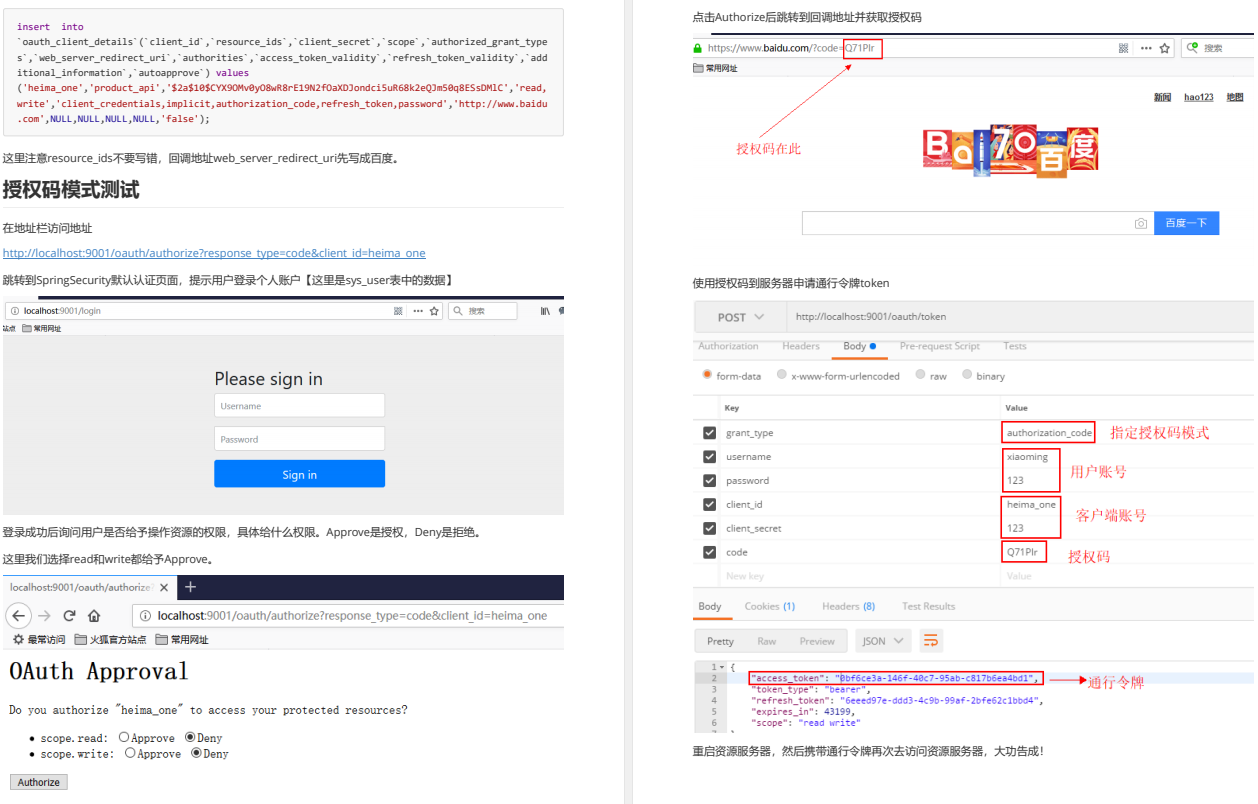Uncheck the client_id parameter row
The height and width of the screenshot is (804, 1258).
coord(709,505)
